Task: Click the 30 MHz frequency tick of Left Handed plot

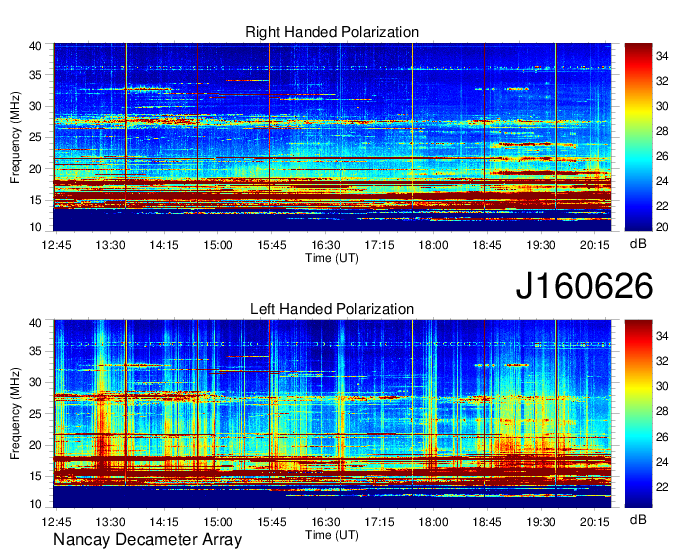Action: pos(35,382)
